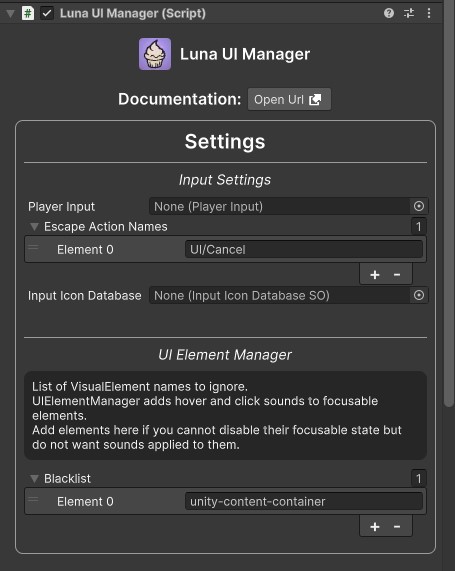
Task: Click the UI Element Manager heading
Action: click(225, 355)
